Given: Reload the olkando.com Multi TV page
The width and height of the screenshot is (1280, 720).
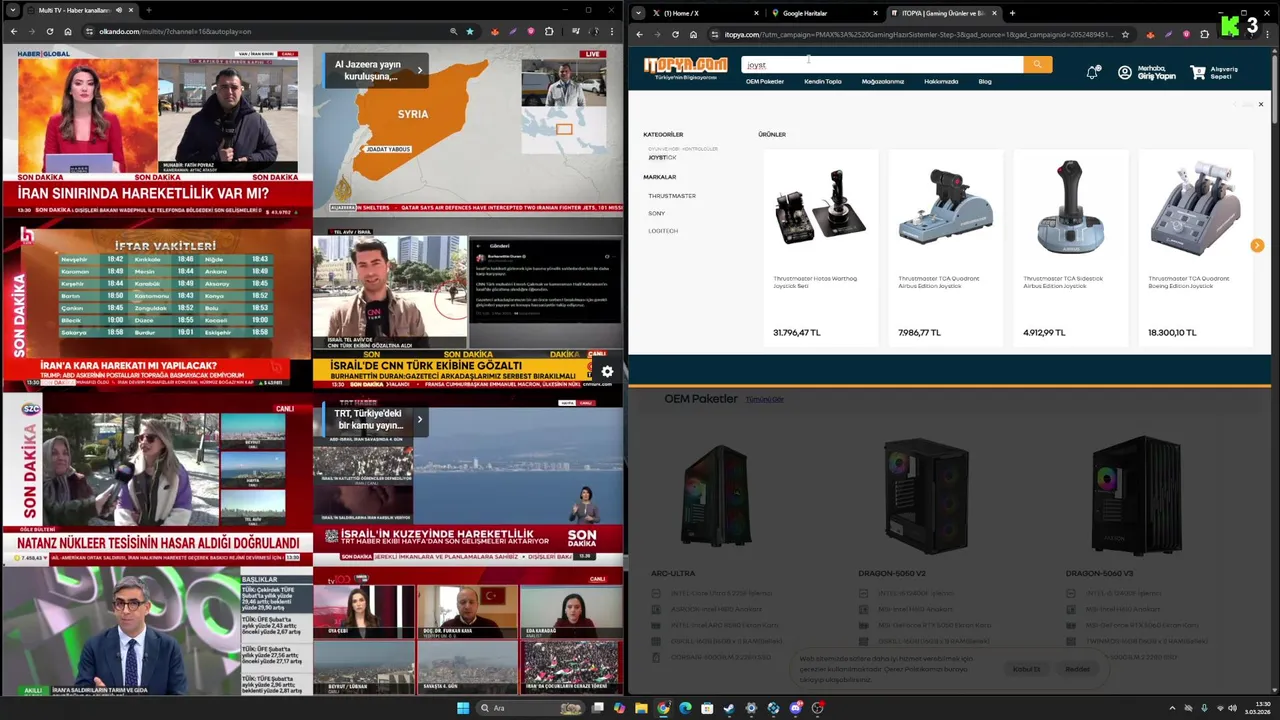Looking at the screenshot, I should (49, 31).
